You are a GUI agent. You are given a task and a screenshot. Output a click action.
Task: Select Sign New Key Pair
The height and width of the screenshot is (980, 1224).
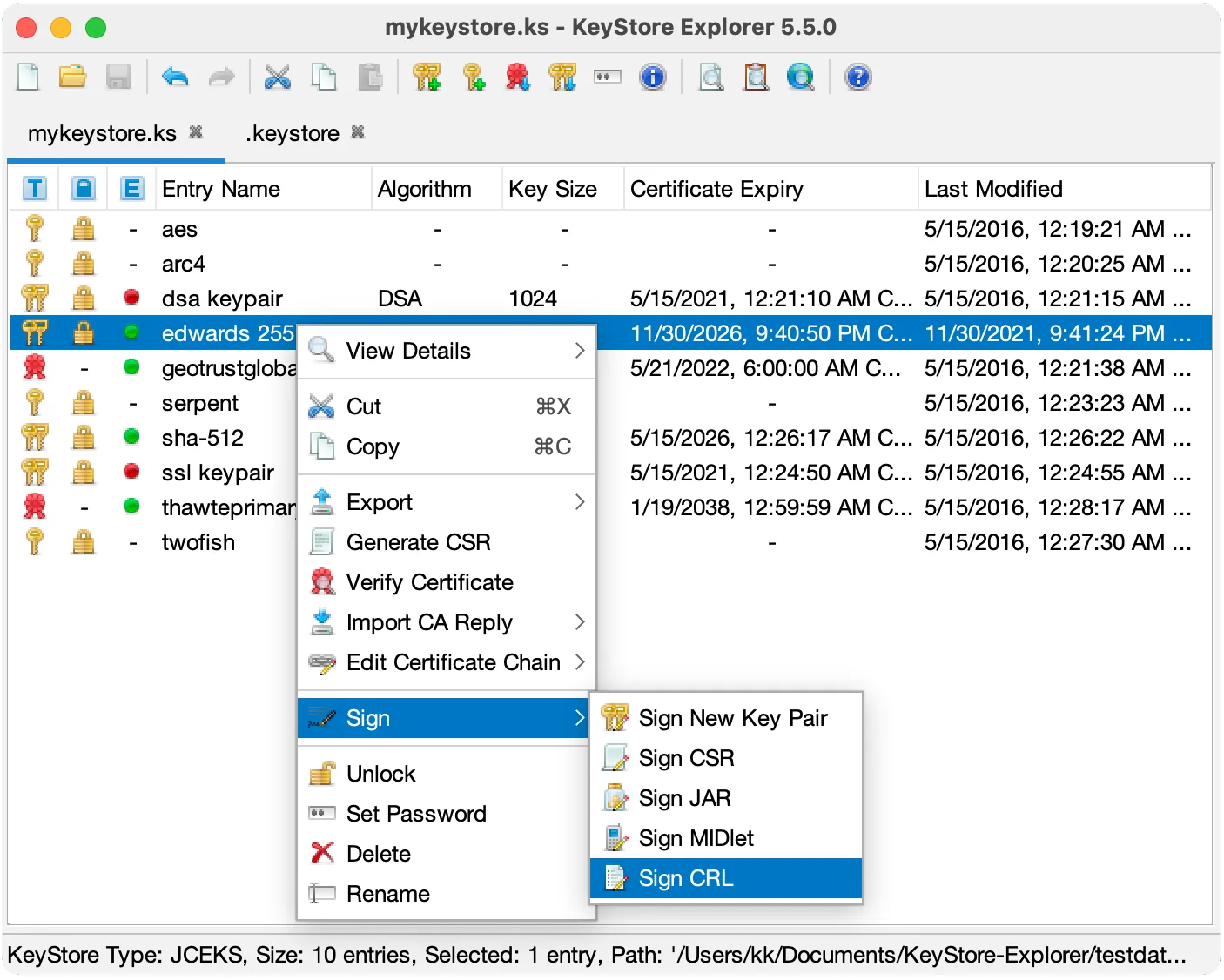726,718
